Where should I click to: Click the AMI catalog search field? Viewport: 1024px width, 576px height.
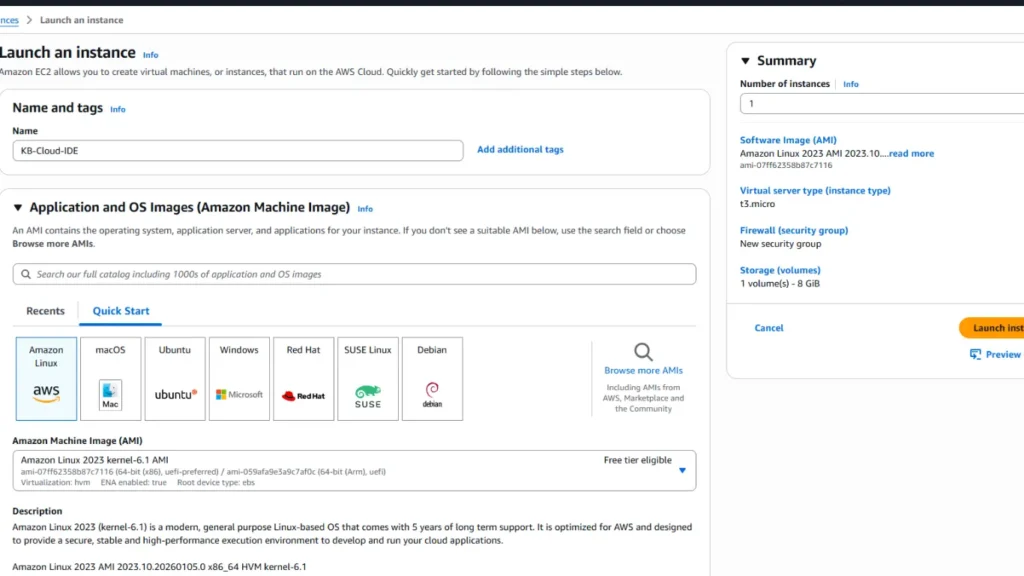tap(354, 274)
